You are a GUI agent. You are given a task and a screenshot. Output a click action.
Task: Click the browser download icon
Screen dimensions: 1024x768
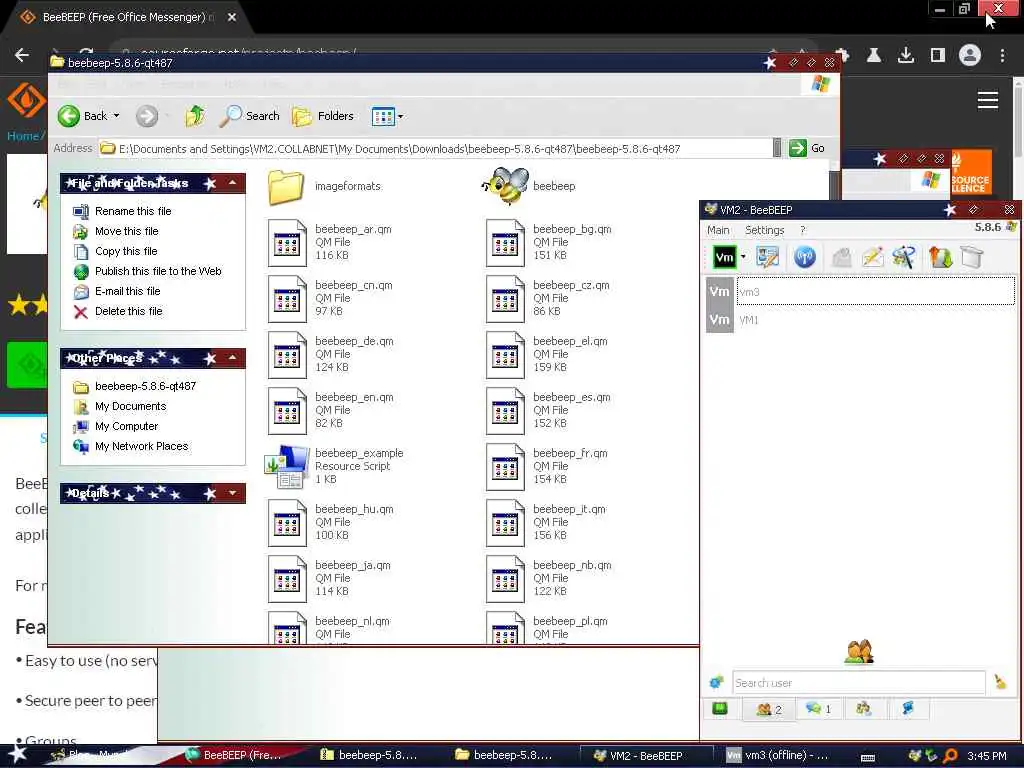pos(906,56)
